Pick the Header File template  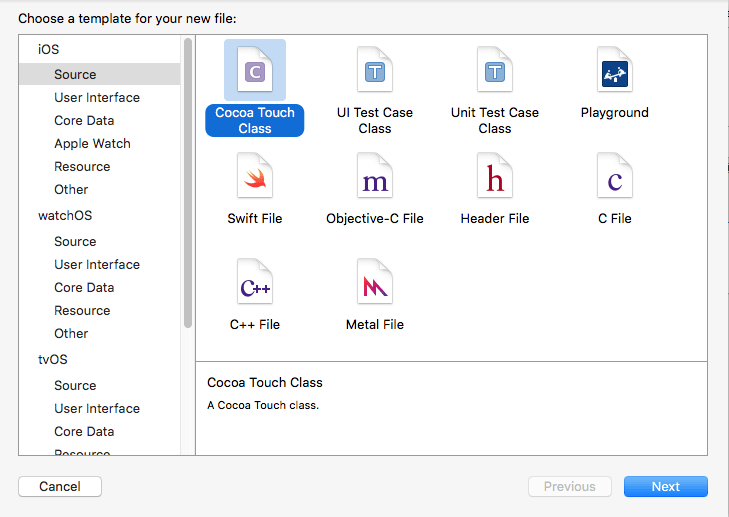click(495, 176)
